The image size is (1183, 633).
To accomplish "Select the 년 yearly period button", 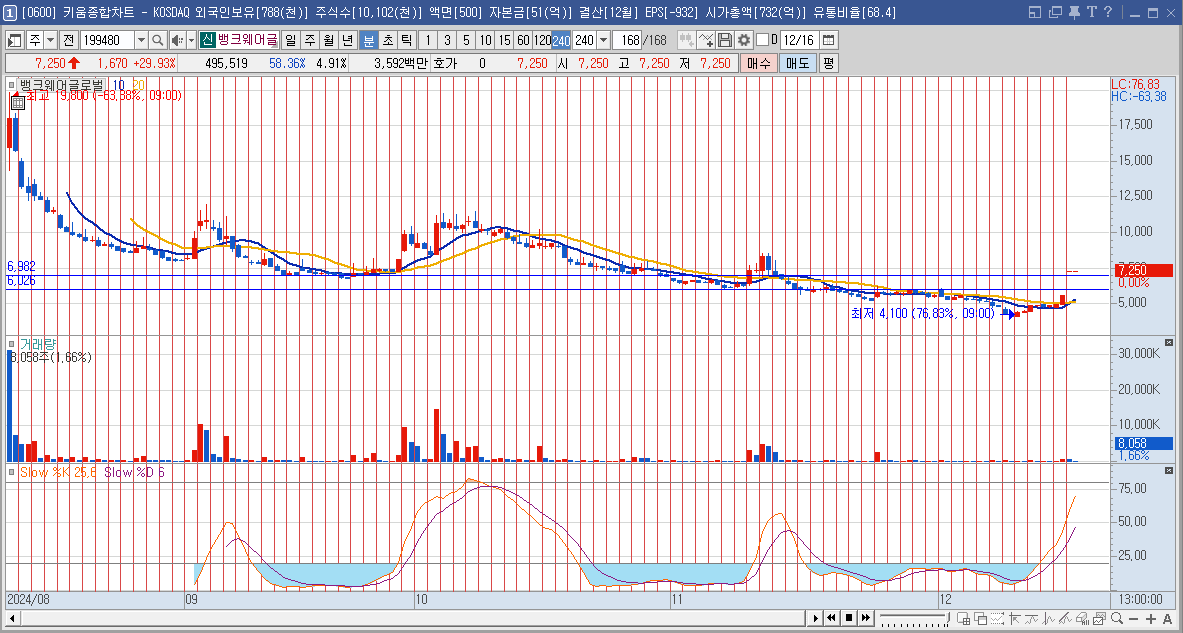I will pos(347,40).
